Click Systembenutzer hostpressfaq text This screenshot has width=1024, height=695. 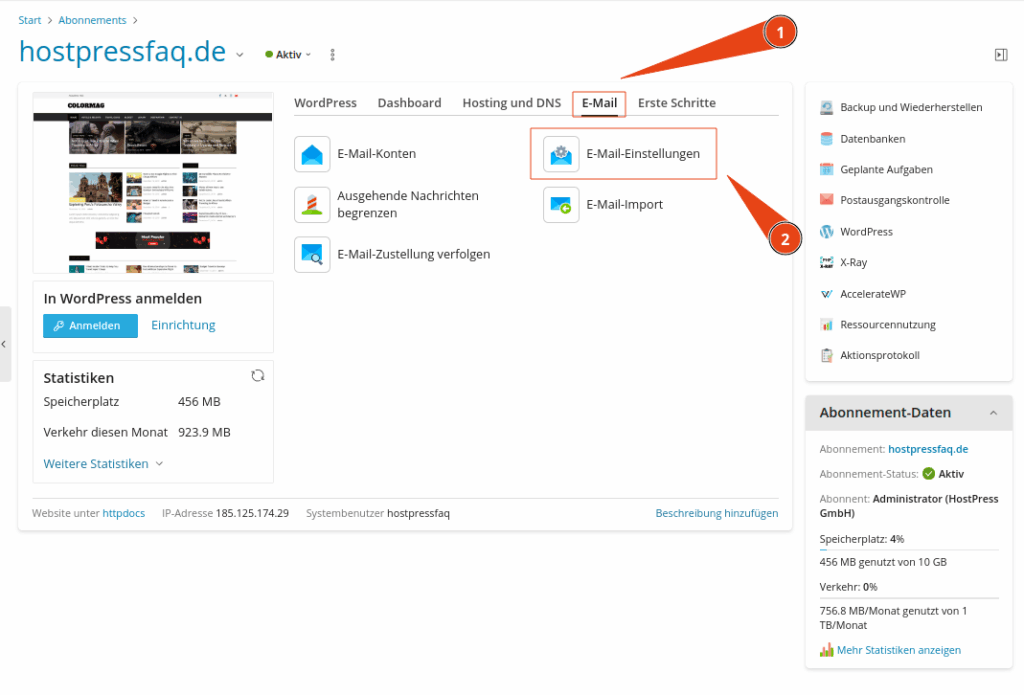pyautogui.click(x=377, y=513)
